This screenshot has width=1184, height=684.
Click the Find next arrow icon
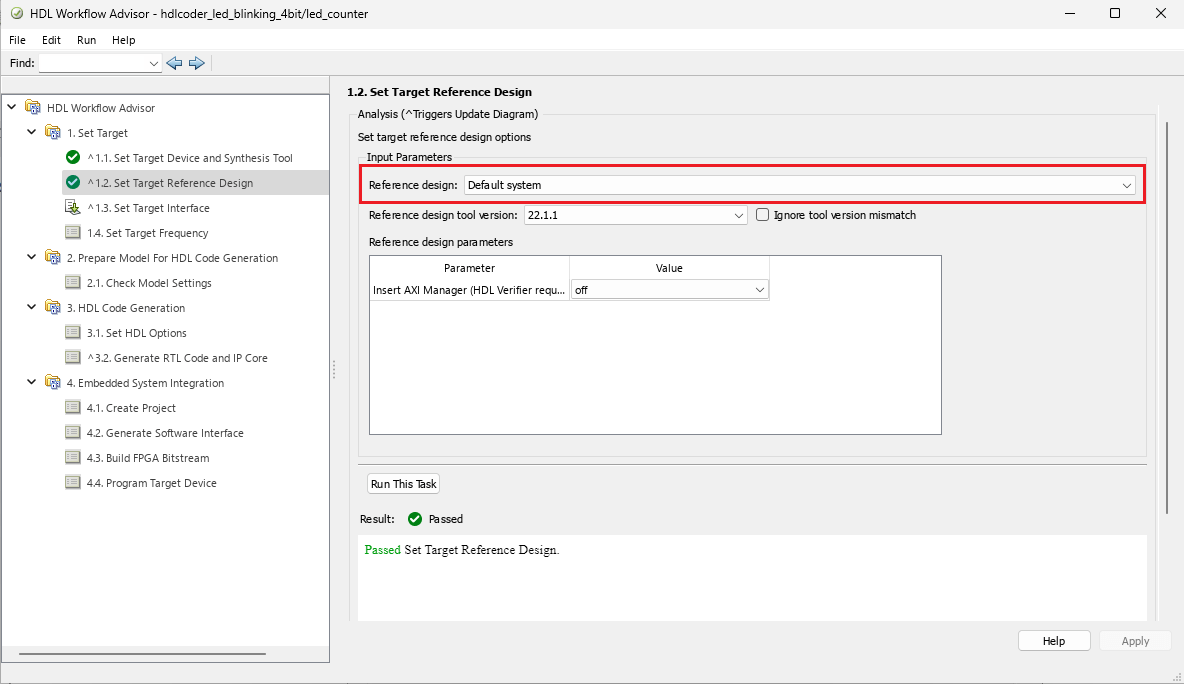(x=196, y=63)
